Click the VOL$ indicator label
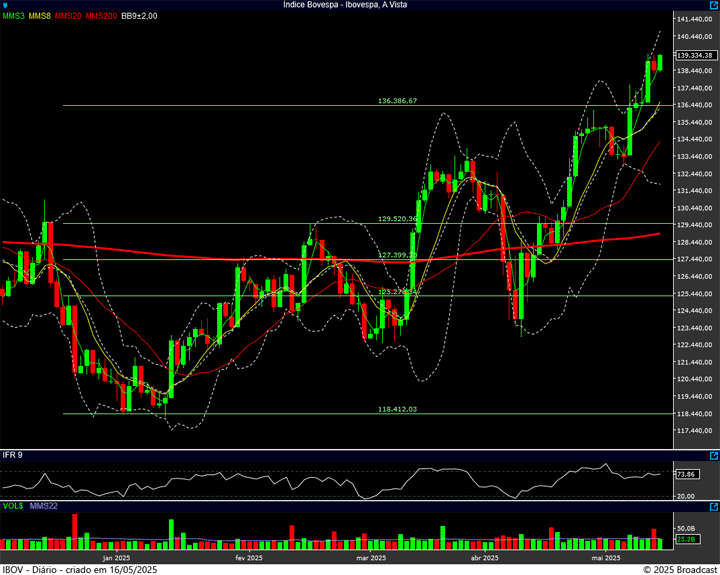Image resolution: width=720 pixels, height=575 pixels. [x=13, y=508]
